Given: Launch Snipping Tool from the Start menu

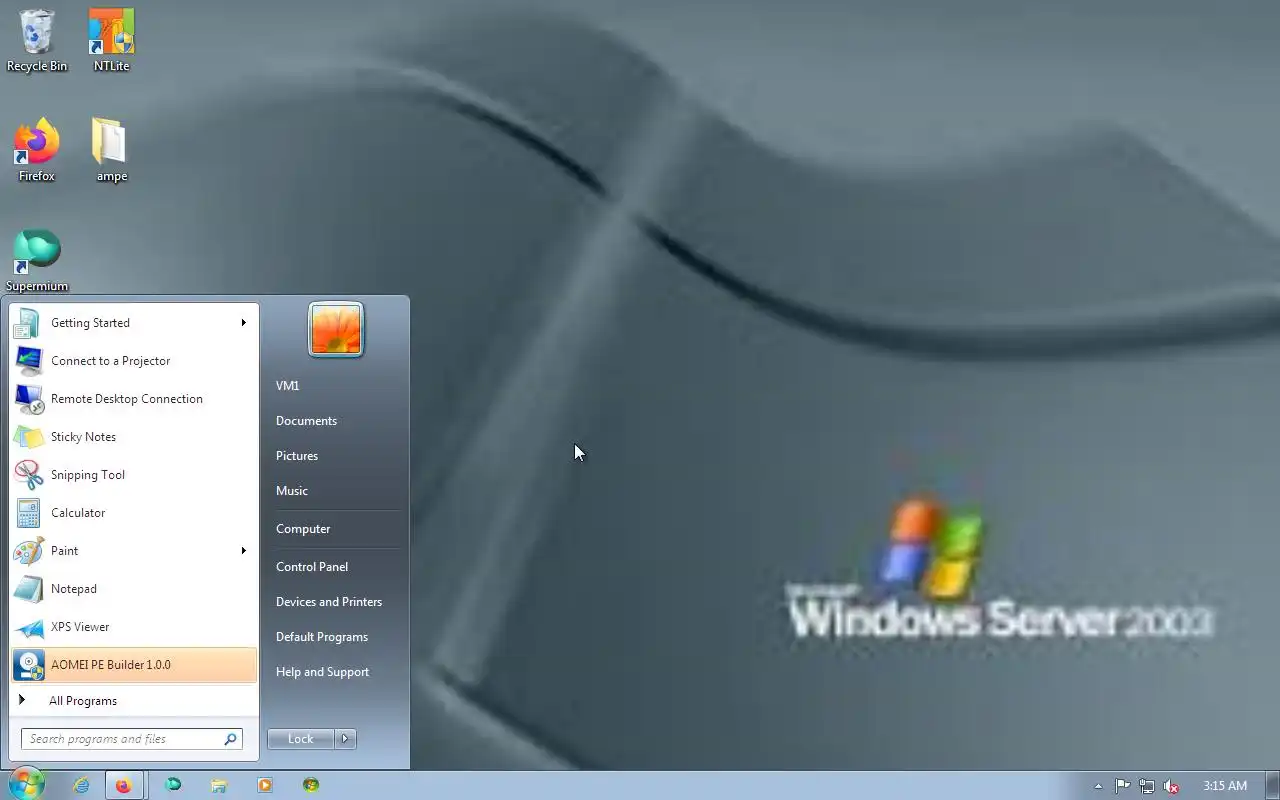Looking at the screenshot, I should (x=134, y=475).
